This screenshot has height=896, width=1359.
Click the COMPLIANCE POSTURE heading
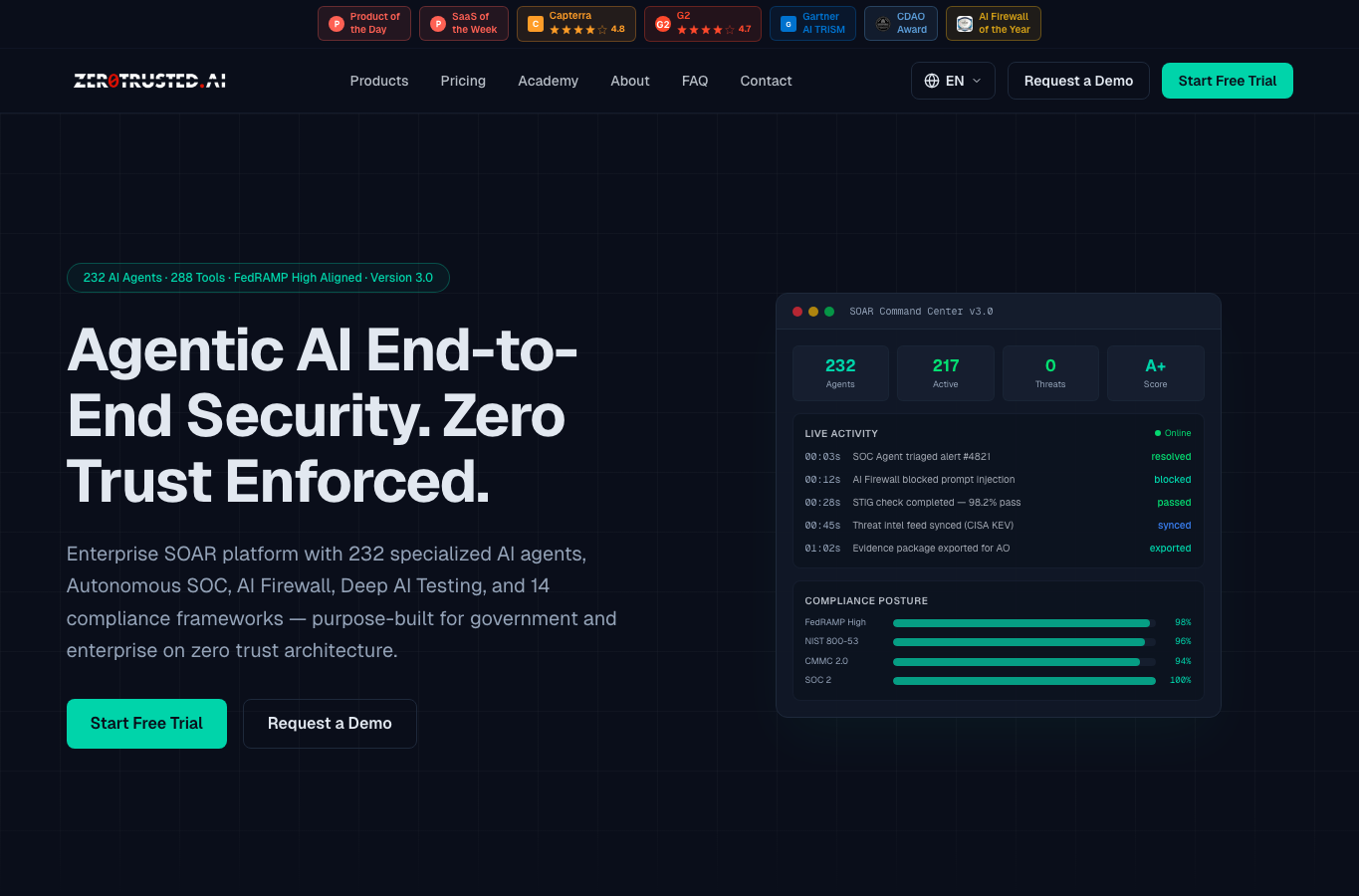(x=866, y=601)
